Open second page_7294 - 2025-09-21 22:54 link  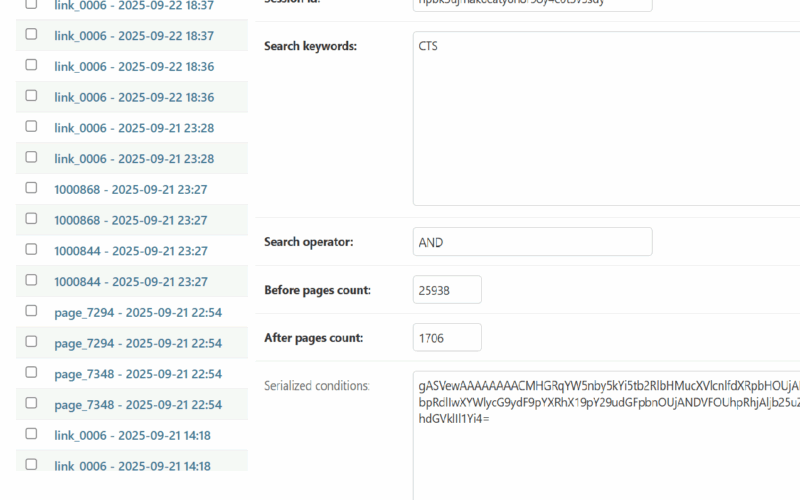tap(138, 343)
